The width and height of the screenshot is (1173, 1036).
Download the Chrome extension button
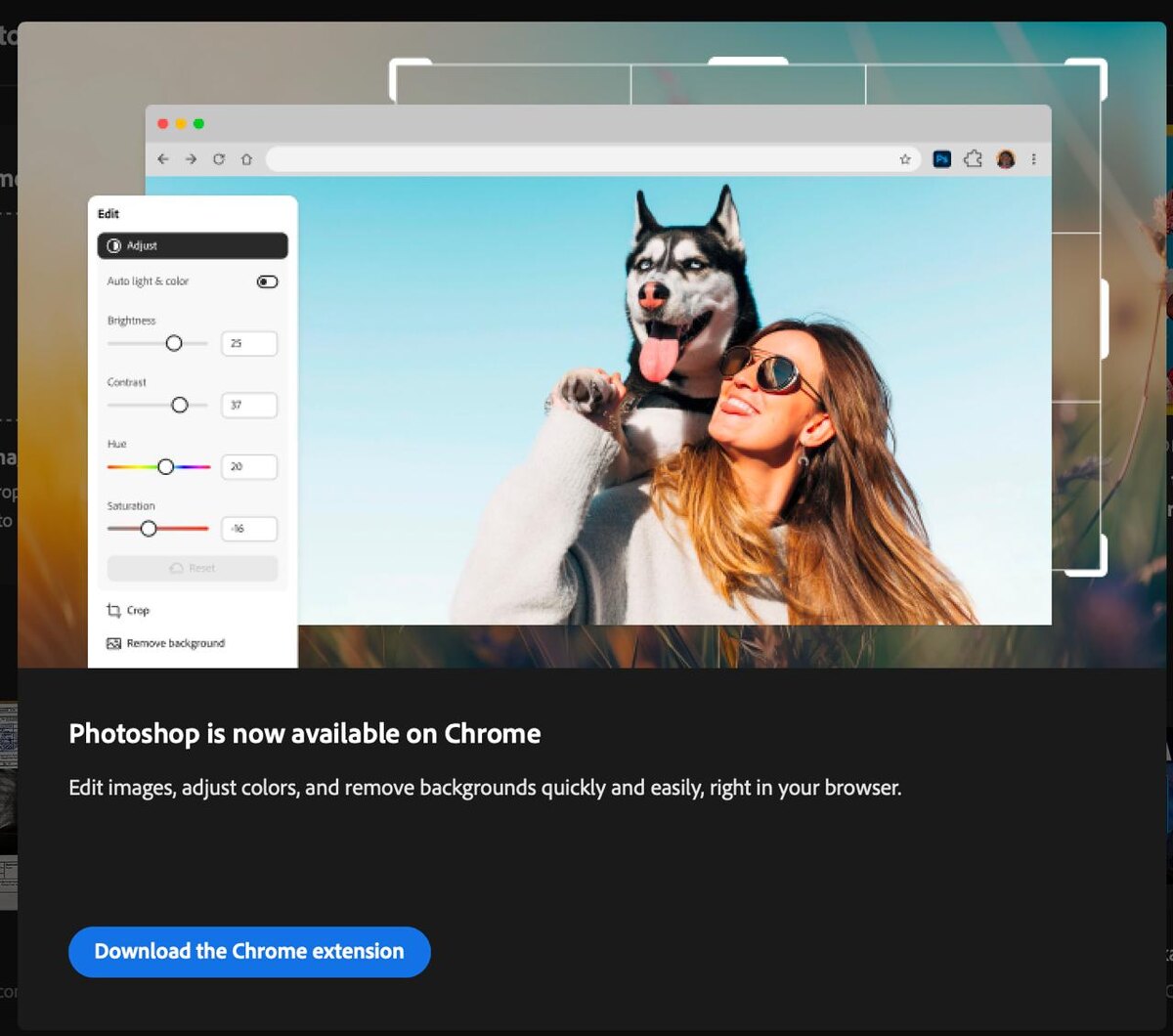(x=249, y=952)
